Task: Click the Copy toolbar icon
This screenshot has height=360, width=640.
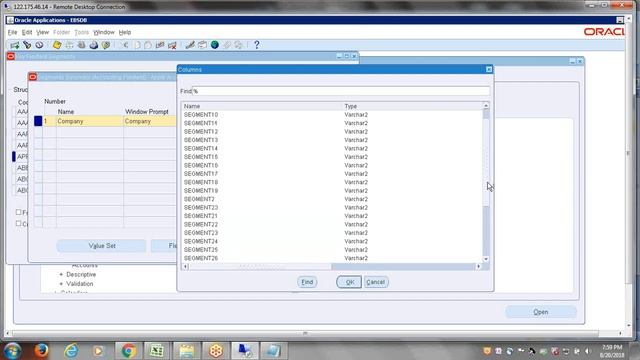Action: [x=137, y=45]
